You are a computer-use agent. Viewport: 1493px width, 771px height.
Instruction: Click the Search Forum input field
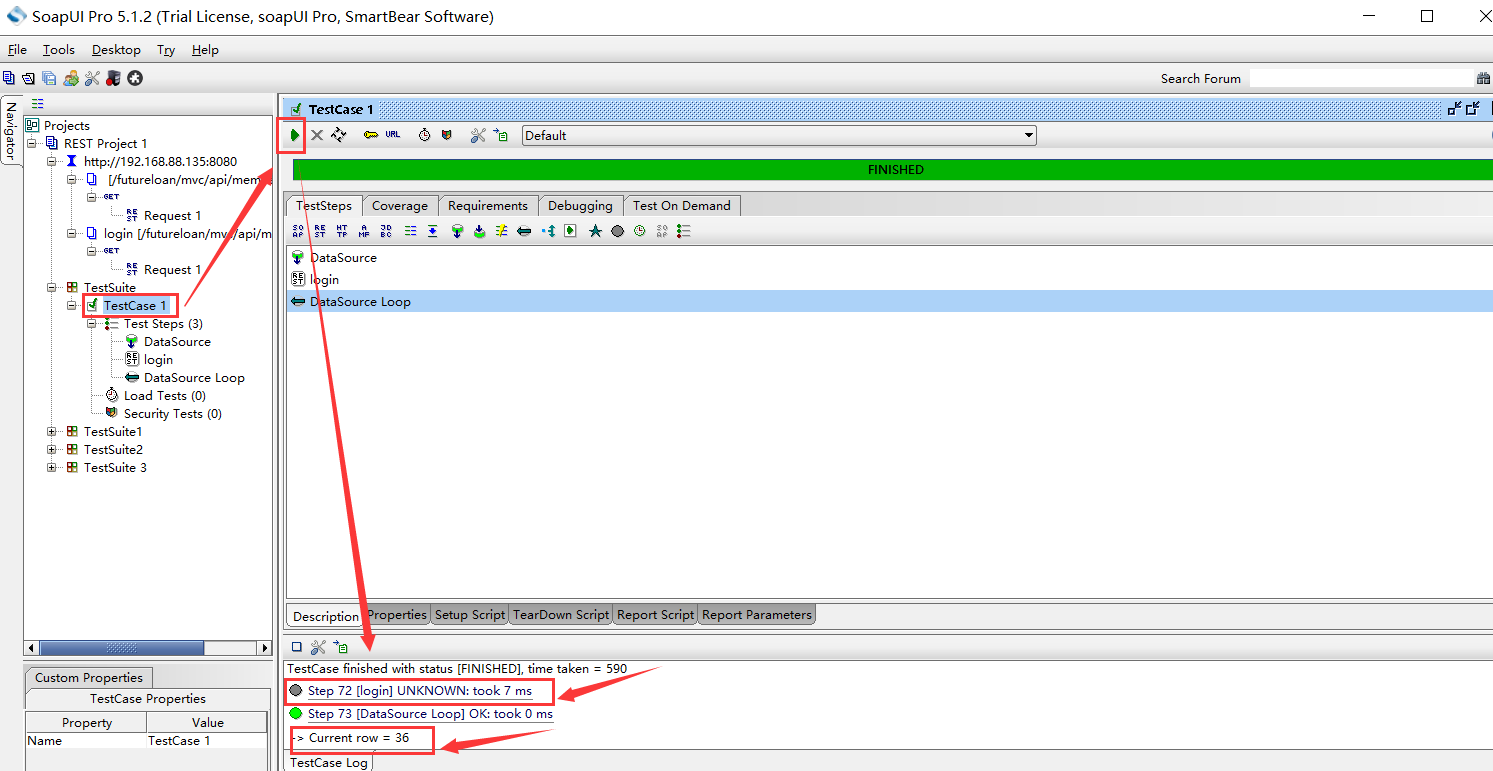[x=1360, y=78]
